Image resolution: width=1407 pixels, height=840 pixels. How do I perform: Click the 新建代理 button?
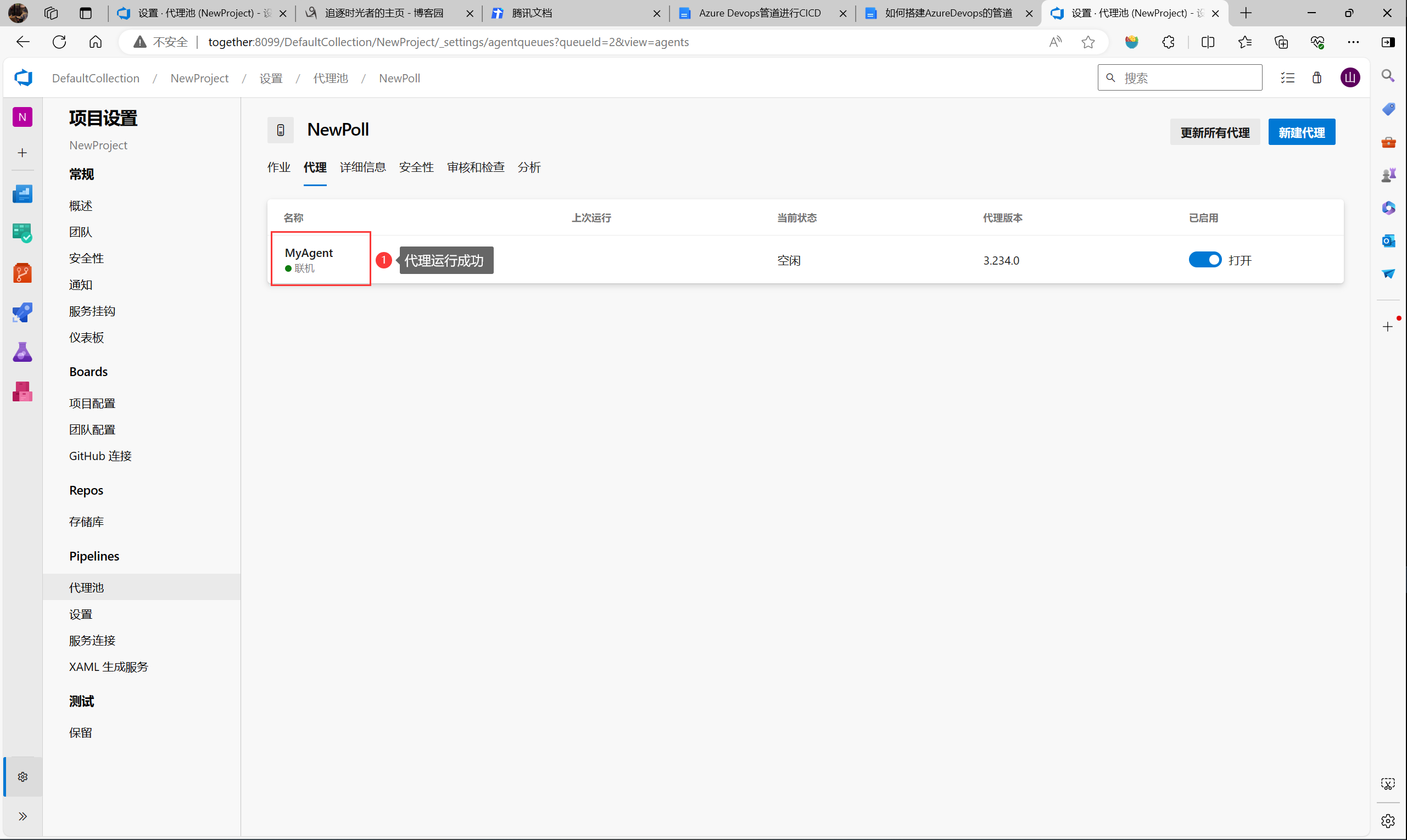[x=1301, y=132]
